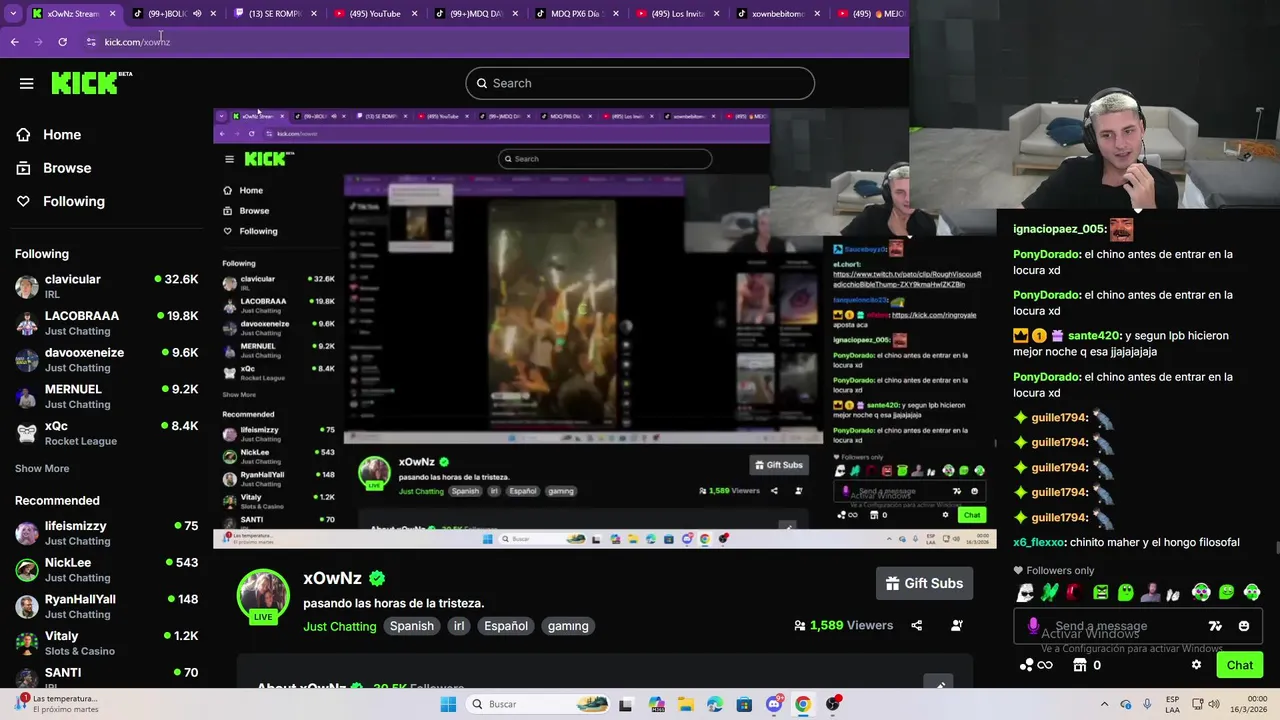Open the 7TV emote picker icon
Screen dimensions: 1280x720
point(1215,626)
